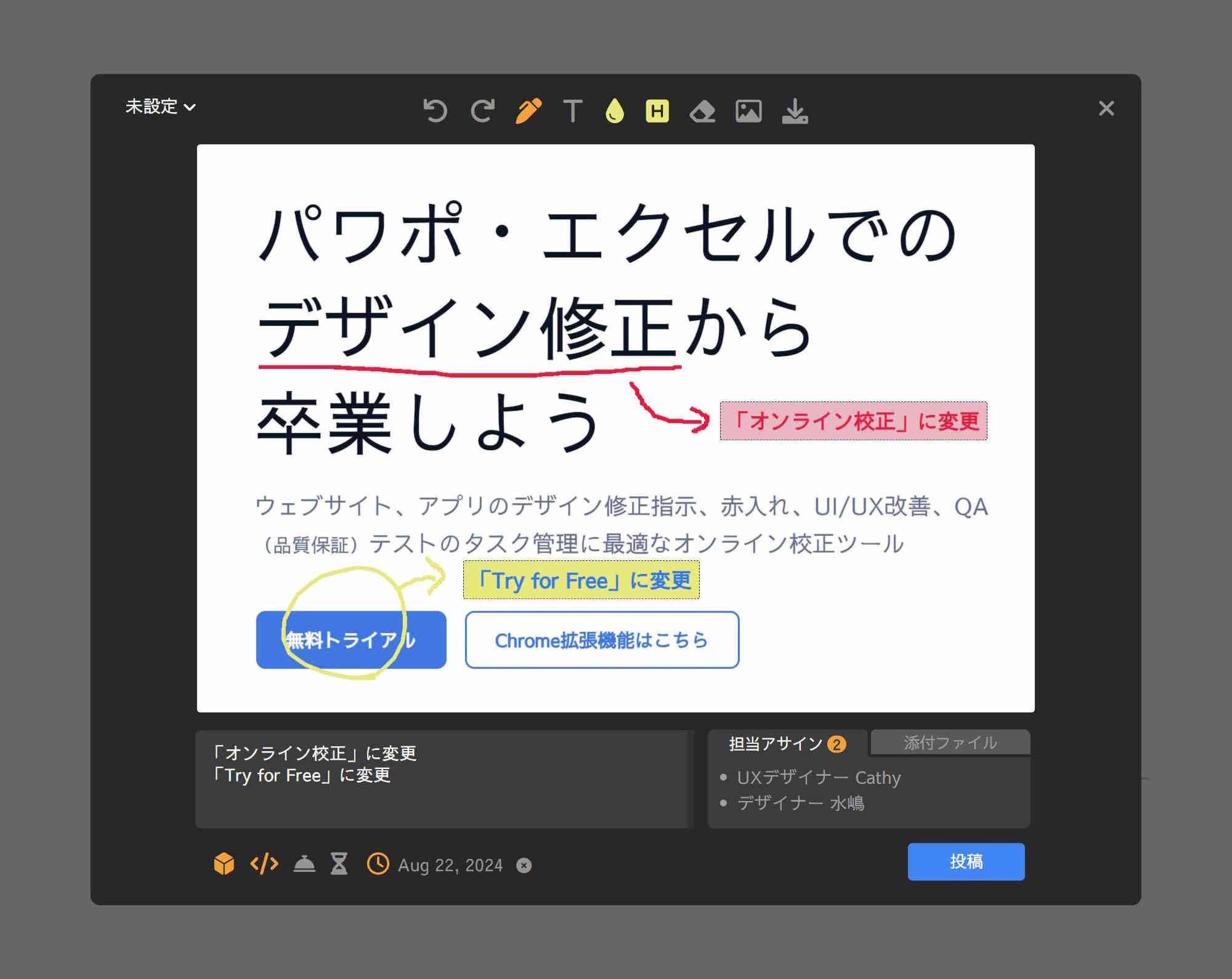Click the orange cube icon
Viewport: 1232px width, 979px height.
[x=224, y=864]
